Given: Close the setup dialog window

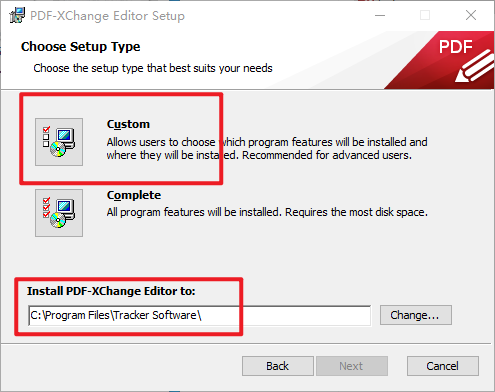Looking at the screenshot, I should point(471,15).
